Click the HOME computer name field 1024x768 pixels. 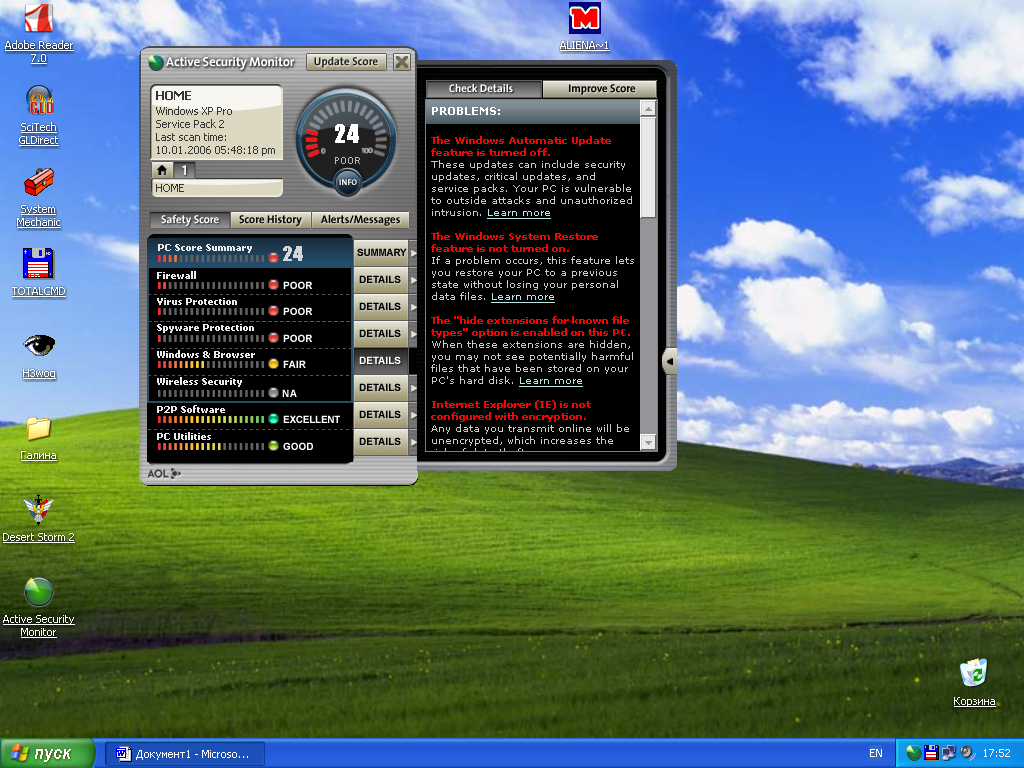point(217,188)
